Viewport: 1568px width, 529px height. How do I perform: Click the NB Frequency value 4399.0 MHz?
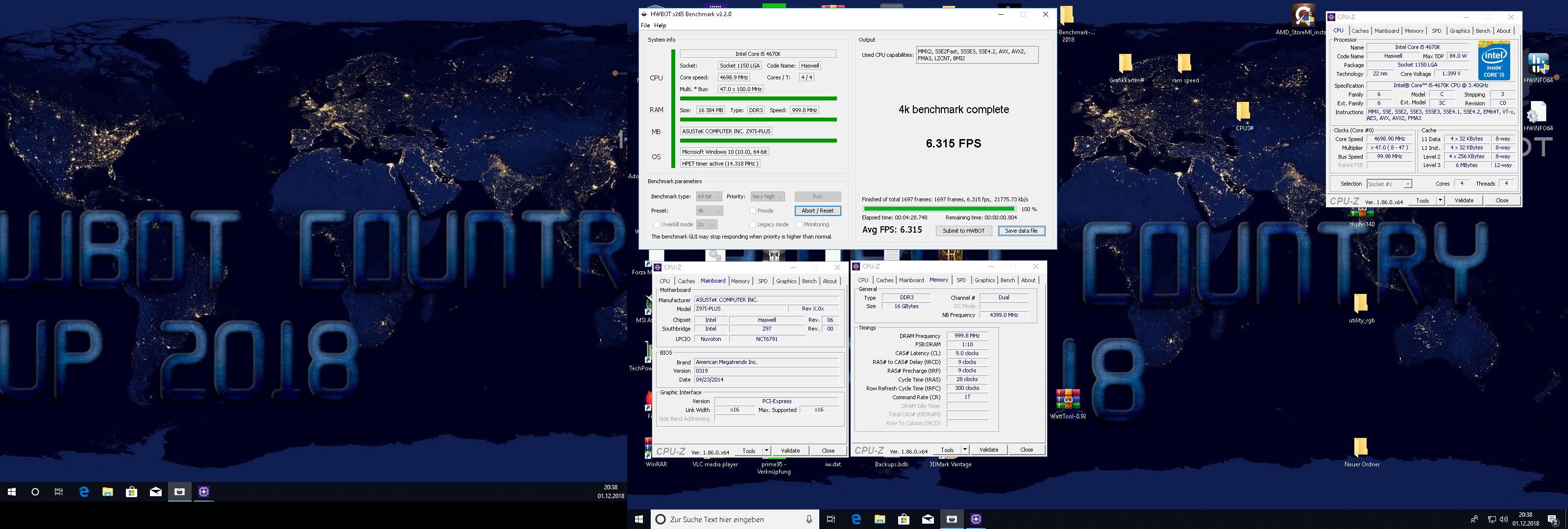1004,315
